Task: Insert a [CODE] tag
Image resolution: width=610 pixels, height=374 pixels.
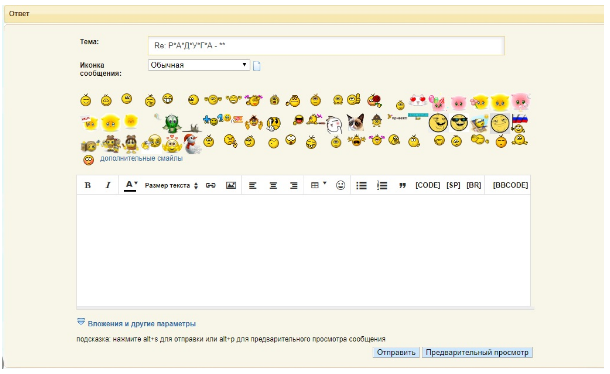Action: pos(428,185)
